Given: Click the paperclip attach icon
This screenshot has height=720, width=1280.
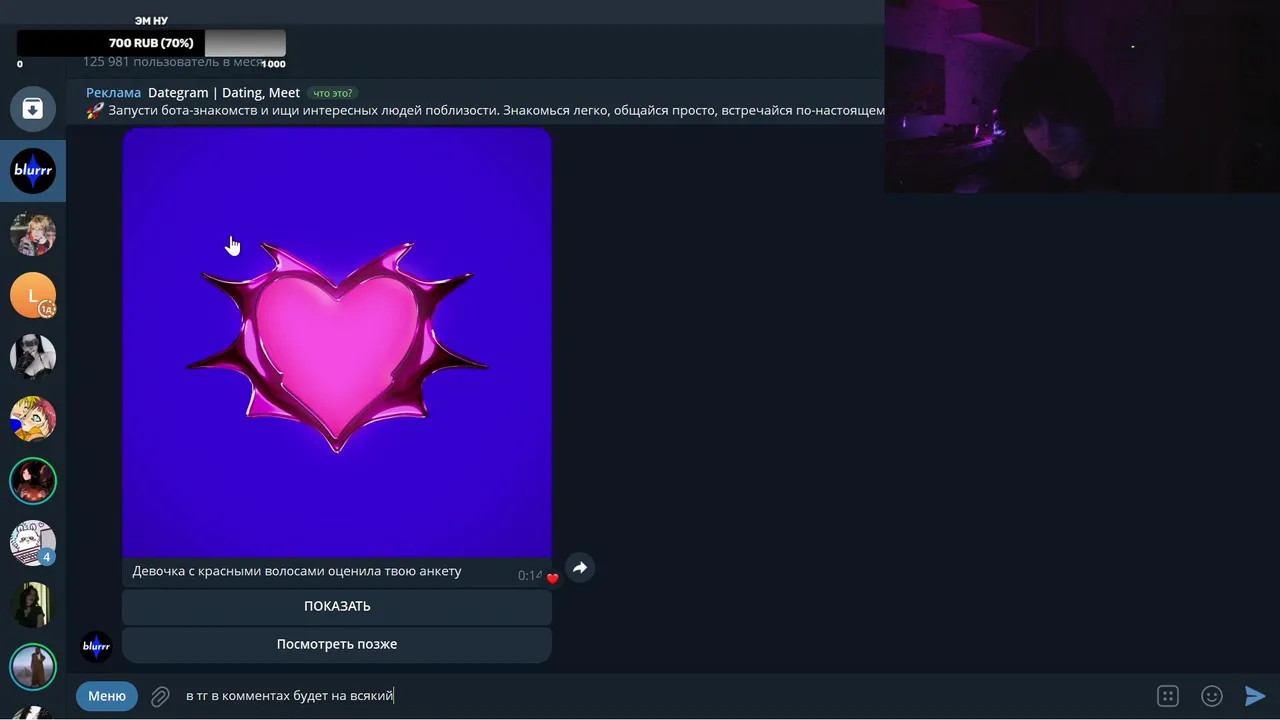Looking at the screenshot, I should point(160,696).
